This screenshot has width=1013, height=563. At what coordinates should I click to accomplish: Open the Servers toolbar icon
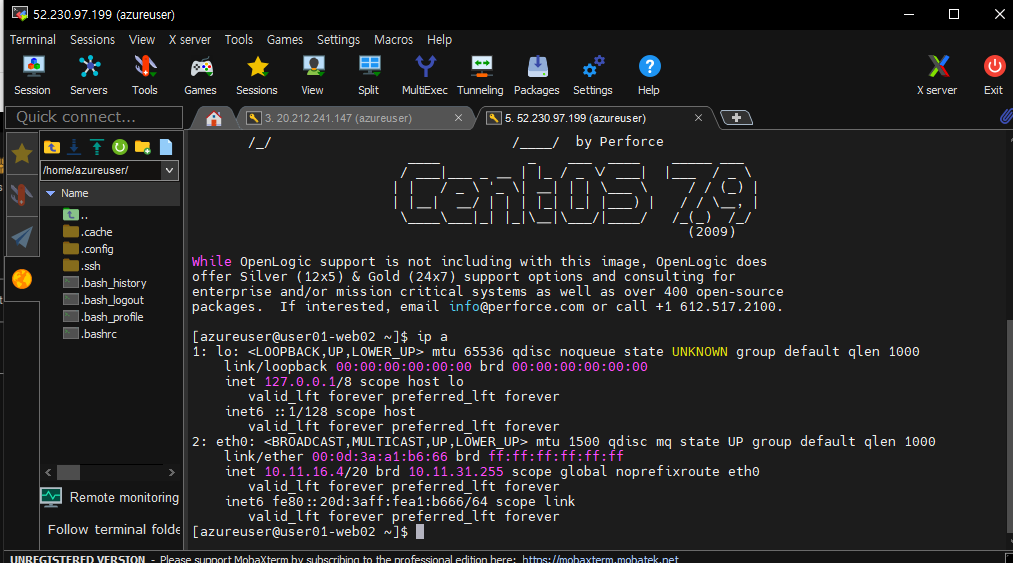[89, 75]
